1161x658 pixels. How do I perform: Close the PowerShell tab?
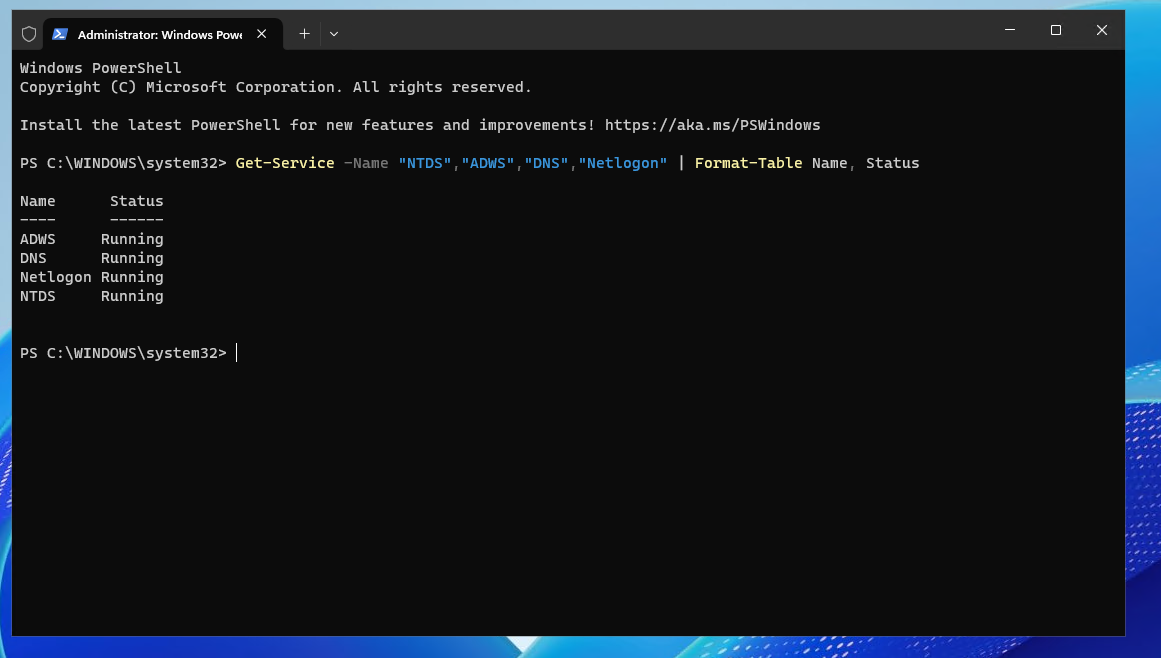pyautogui.click(x=261, y=34)
